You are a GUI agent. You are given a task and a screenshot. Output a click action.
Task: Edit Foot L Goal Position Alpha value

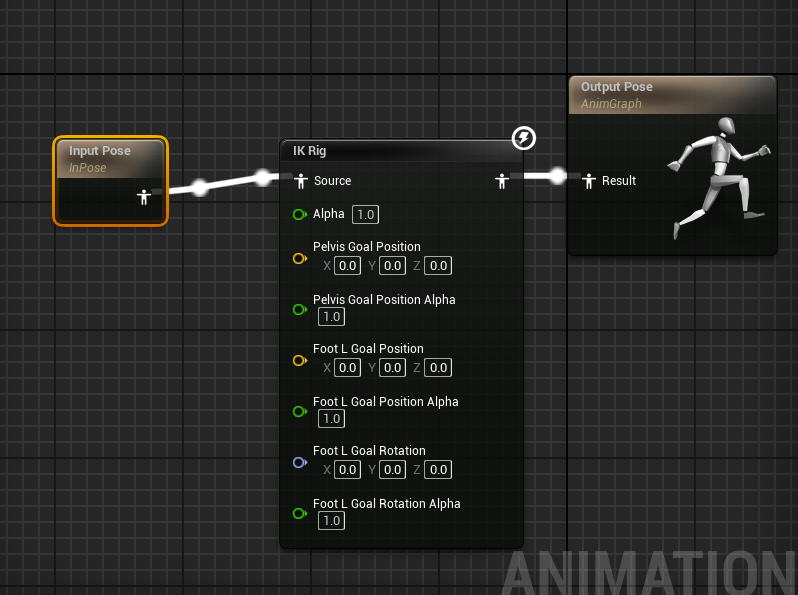click(331, 418)
